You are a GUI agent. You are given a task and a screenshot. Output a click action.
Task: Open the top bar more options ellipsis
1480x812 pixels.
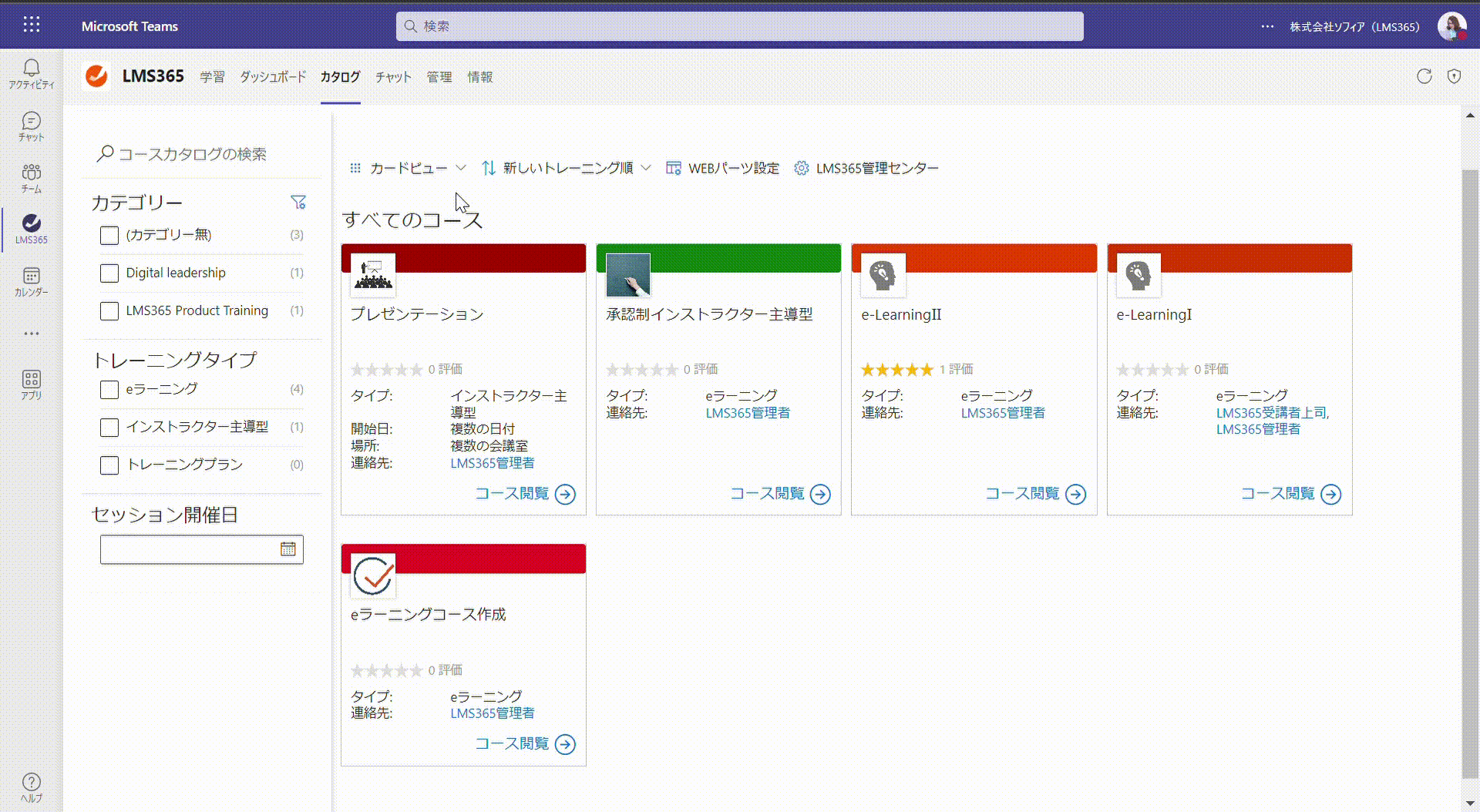tap(1267, 26)
